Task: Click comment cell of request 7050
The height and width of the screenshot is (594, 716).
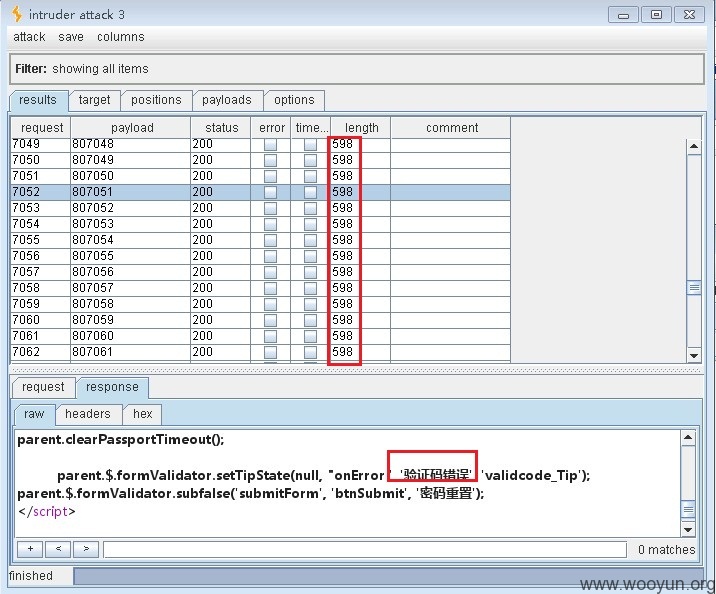Action: point(451,160)
